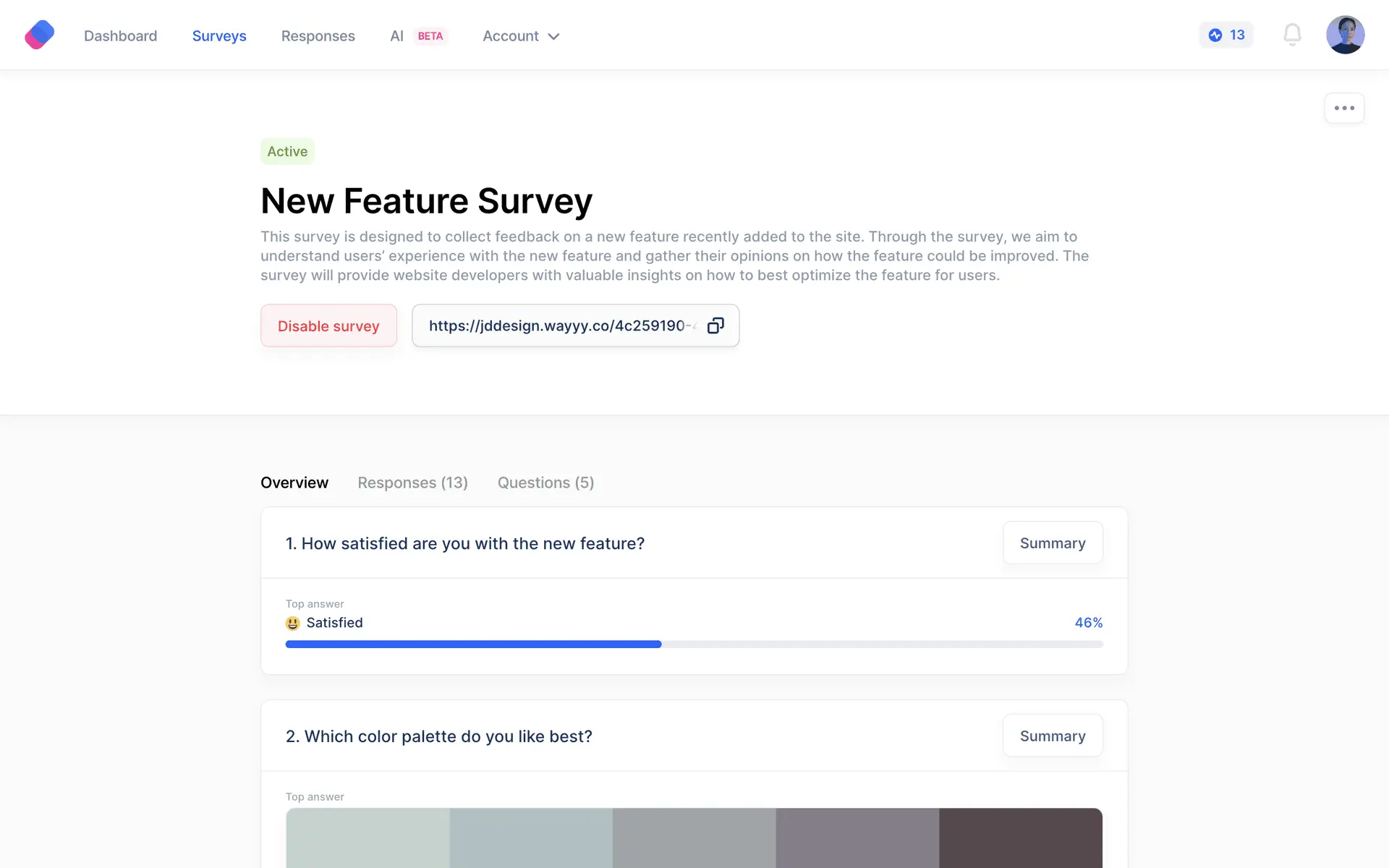This screenshot has width=1389, height=868.
Task: Click the BETA badge next to AI
Action: (x=430, y=36)
